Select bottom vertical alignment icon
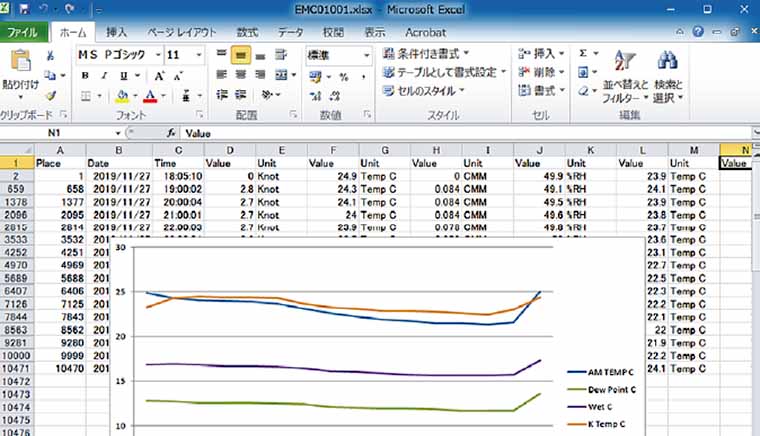Screen dimensions: 760x436 pos(260,55)
